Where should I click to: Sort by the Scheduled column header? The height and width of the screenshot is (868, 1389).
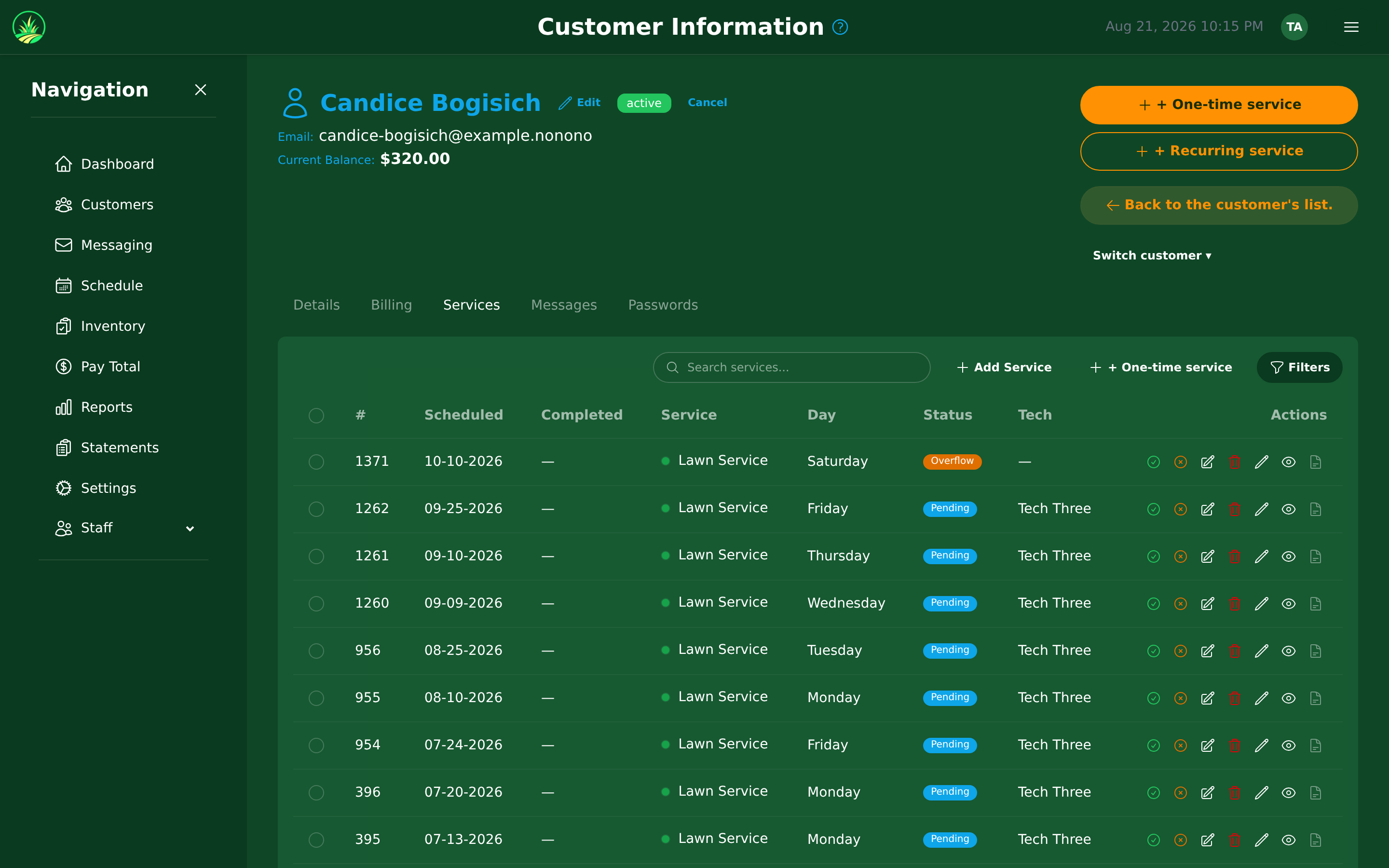click(463, 415)
